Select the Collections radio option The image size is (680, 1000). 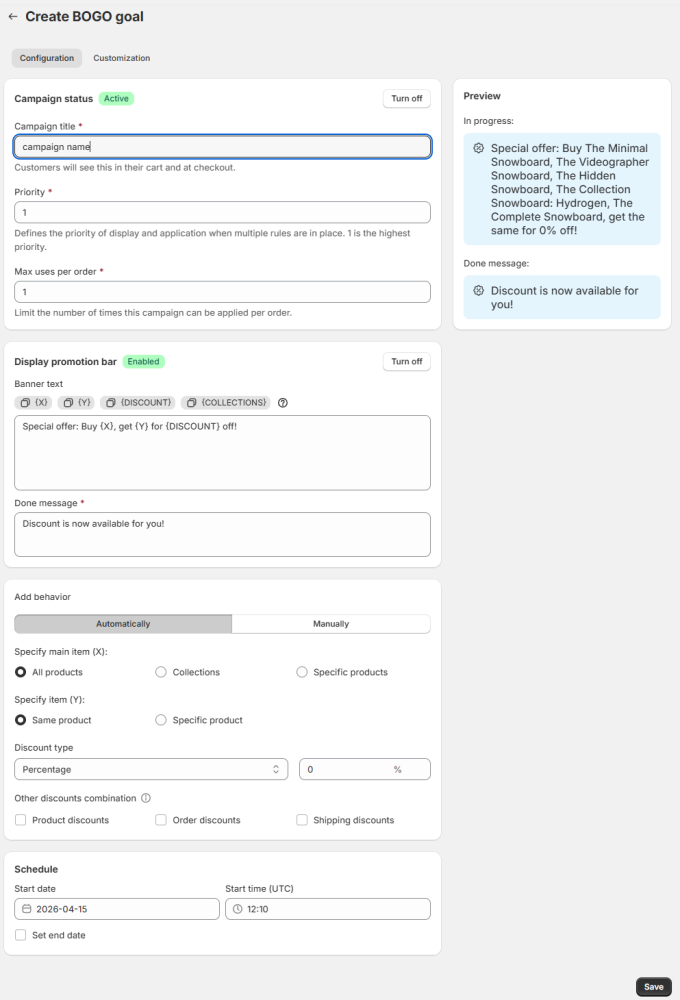[x=161, y=672]
